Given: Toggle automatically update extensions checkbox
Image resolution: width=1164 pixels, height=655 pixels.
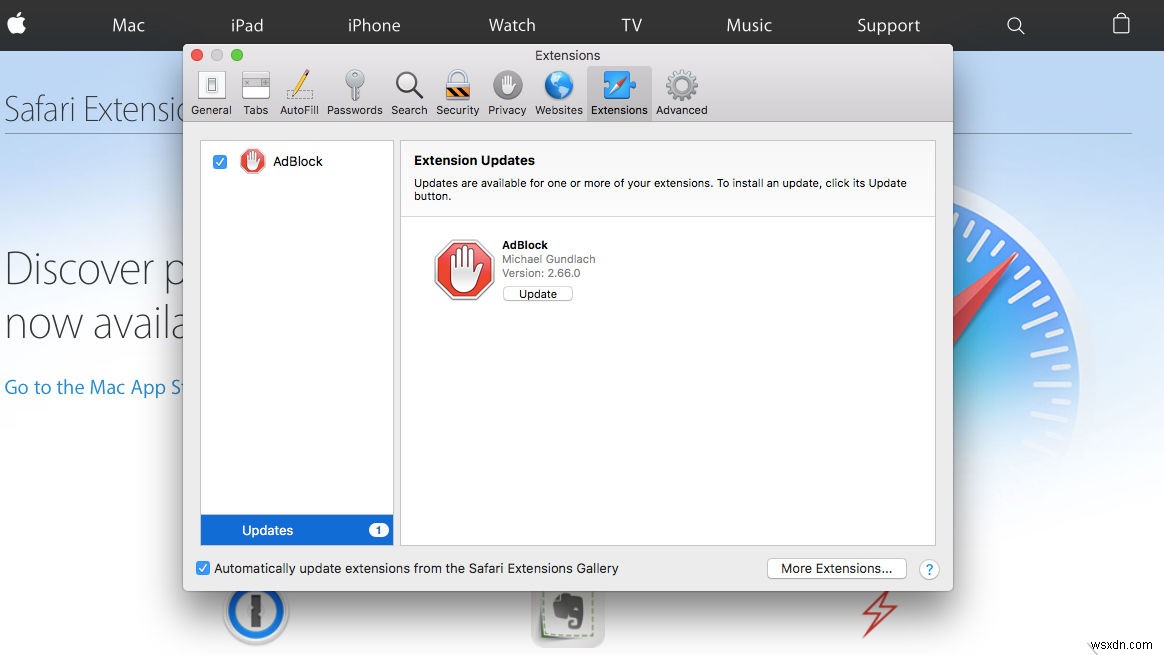Looking at the screenshot, I should click(203, 568).
